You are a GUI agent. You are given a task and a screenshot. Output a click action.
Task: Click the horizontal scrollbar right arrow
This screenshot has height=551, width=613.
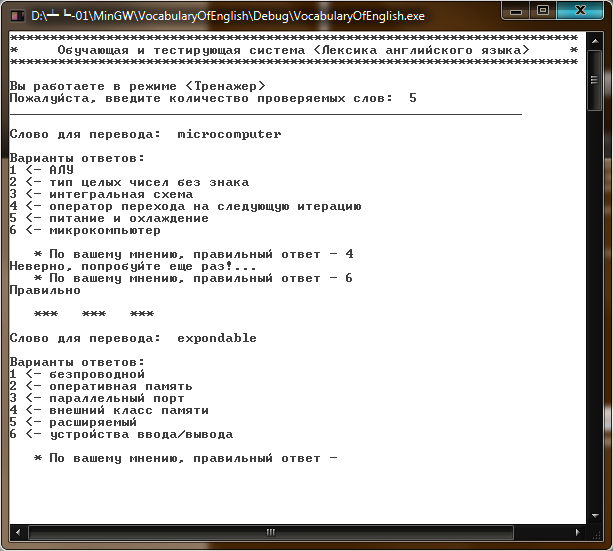(578, 532)
